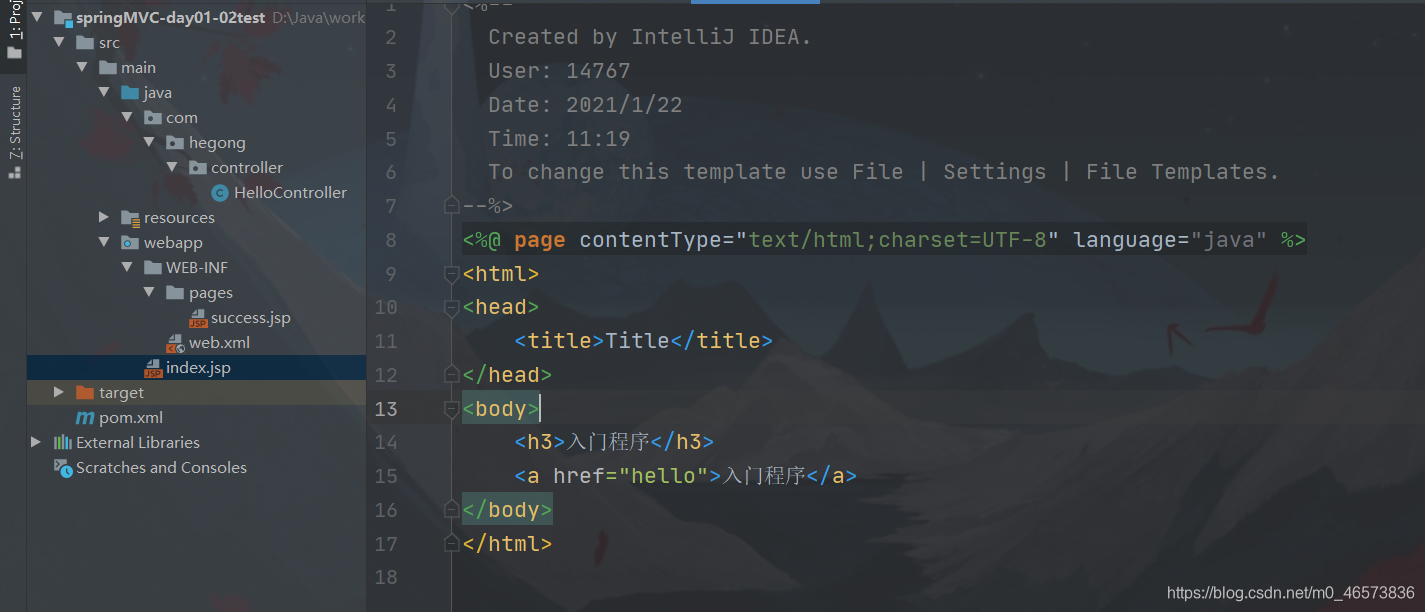This screenshot has width=1425, height=612.
Task: Collapse the webapp folder arrow
Action: pos(104,243)
